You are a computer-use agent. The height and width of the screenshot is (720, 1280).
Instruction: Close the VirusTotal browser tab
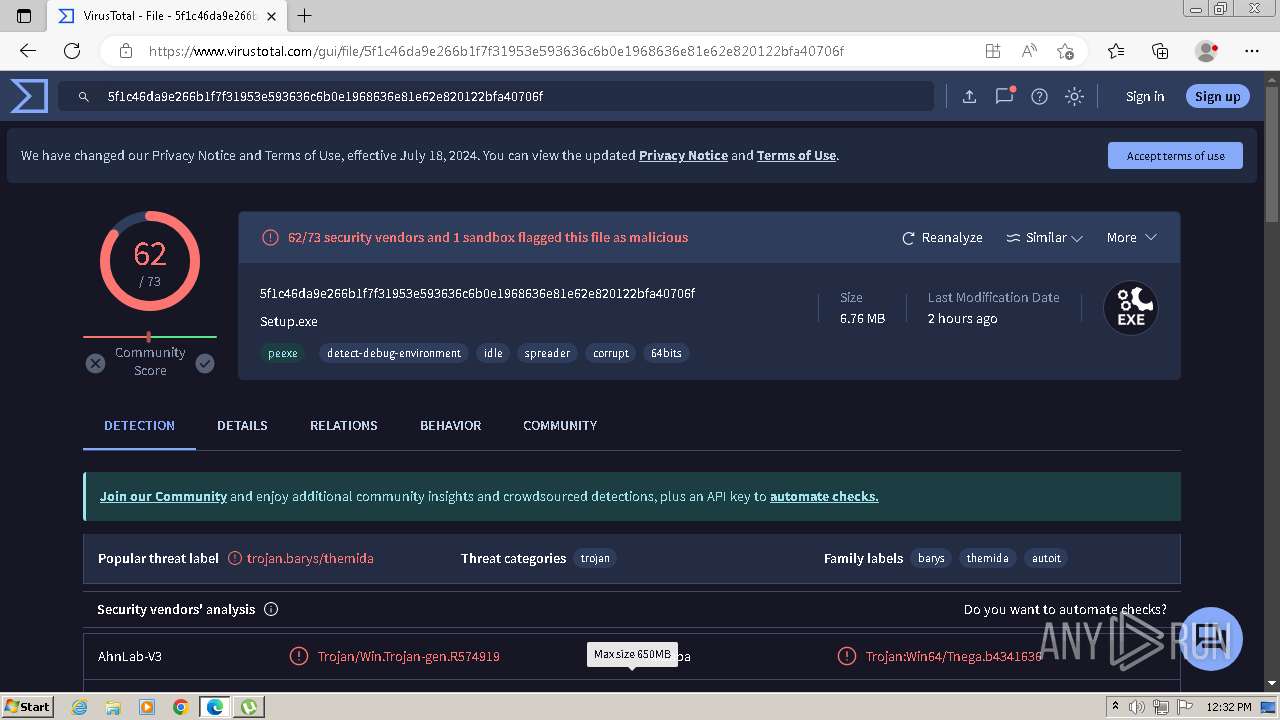(x=272, y=16)
